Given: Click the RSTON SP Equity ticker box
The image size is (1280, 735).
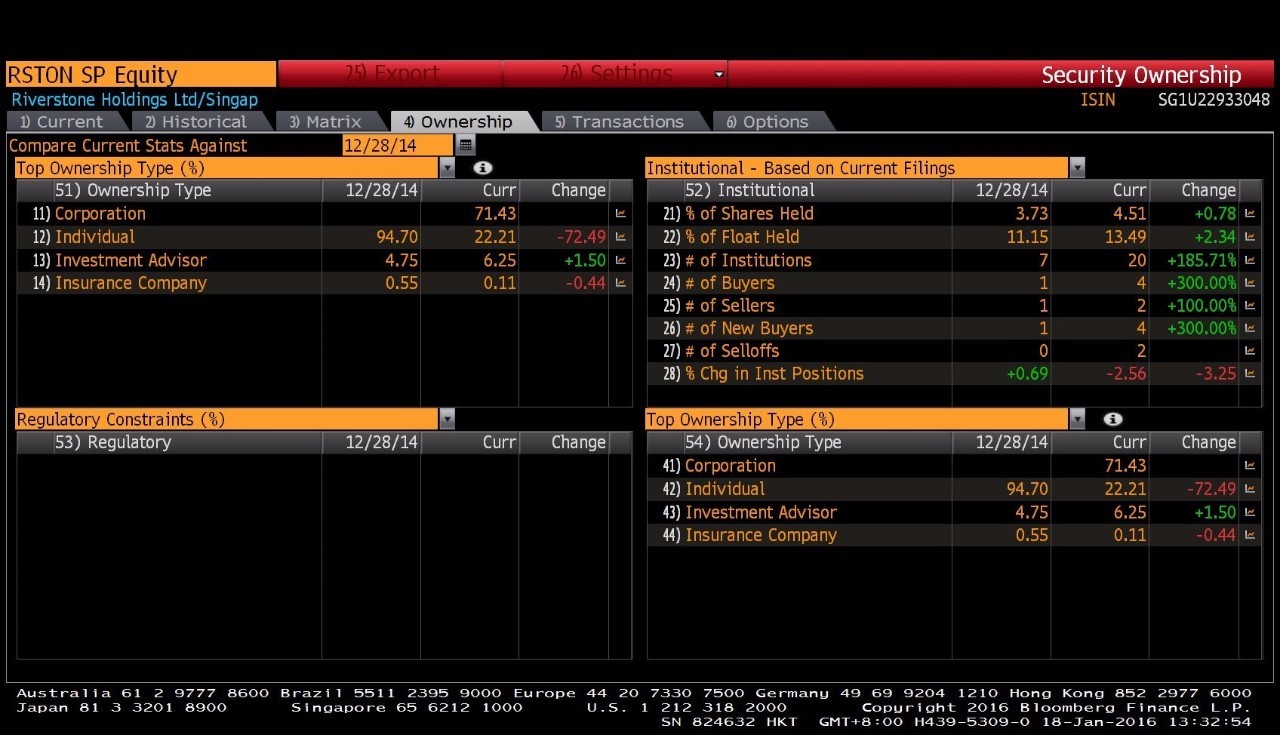Looking at the screenshot, I should (141, 75).
